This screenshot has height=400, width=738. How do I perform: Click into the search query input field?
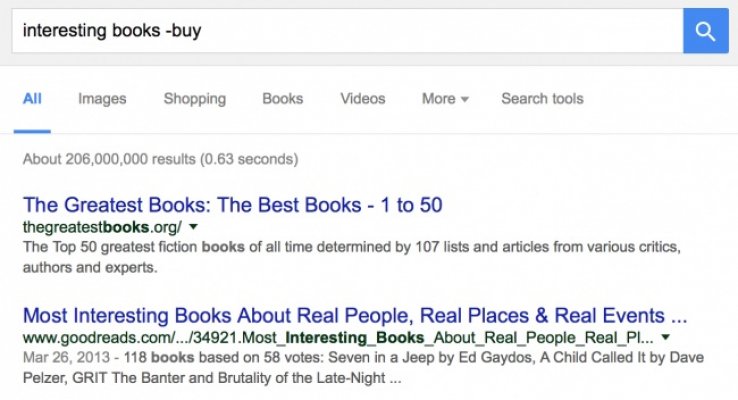[x=340, y=31]
